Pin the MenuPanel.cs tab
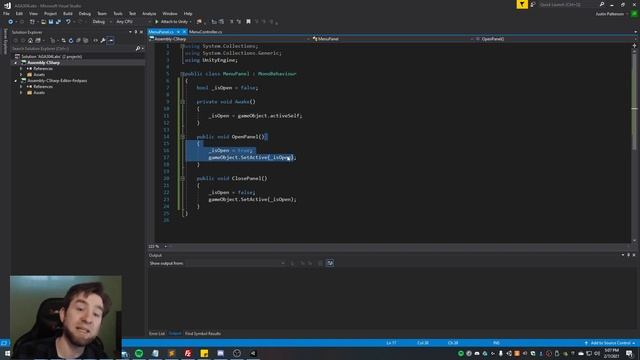Image resolution: width=640 pixels, height=360 pixels. [x=178, y=32]
